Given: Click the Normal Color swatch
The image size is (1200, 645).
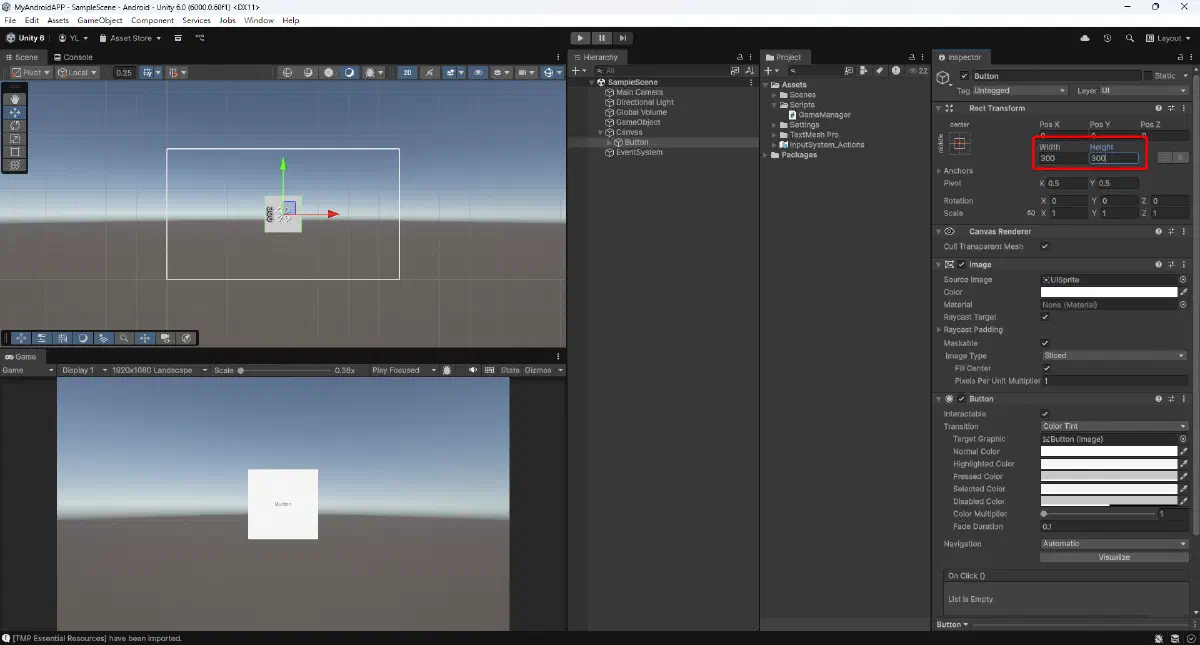Looking at the screenshot, I should (x=1109, y=452).
